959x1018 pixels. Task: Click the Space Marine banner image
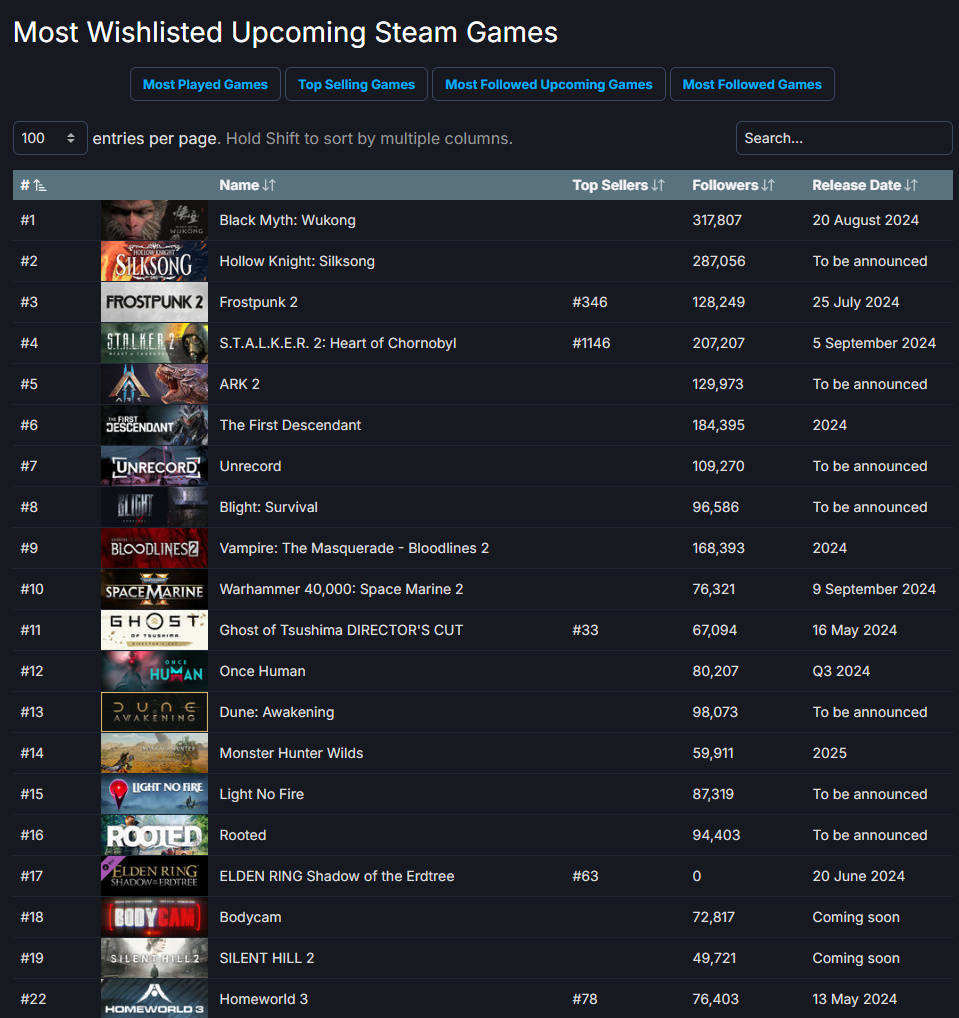click(x=155, y=589)
